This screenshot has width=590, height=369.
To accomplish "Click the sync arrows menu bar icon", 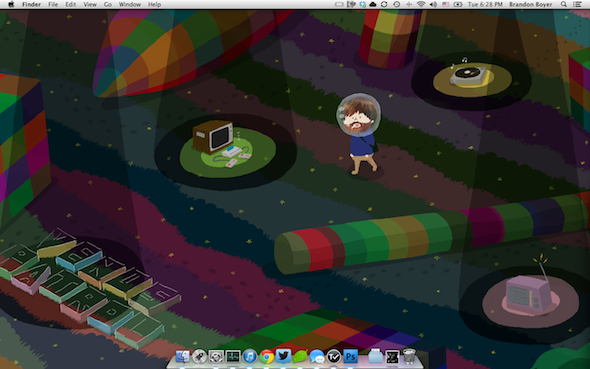I will [384, 4].
